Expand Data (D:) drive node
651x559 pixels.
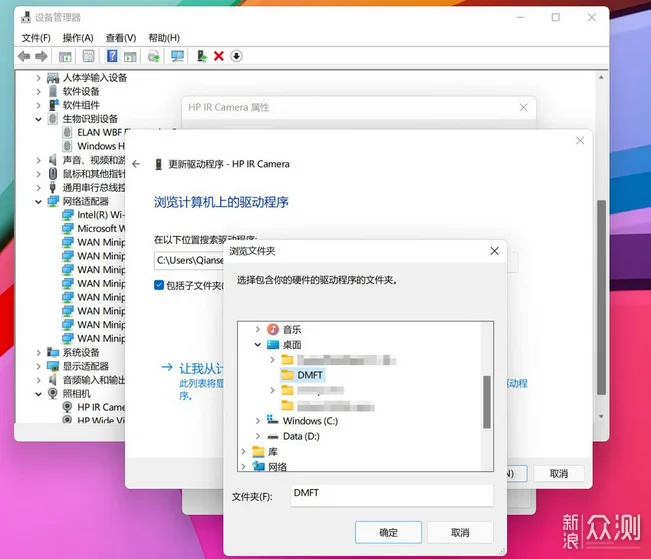point(258,436)
